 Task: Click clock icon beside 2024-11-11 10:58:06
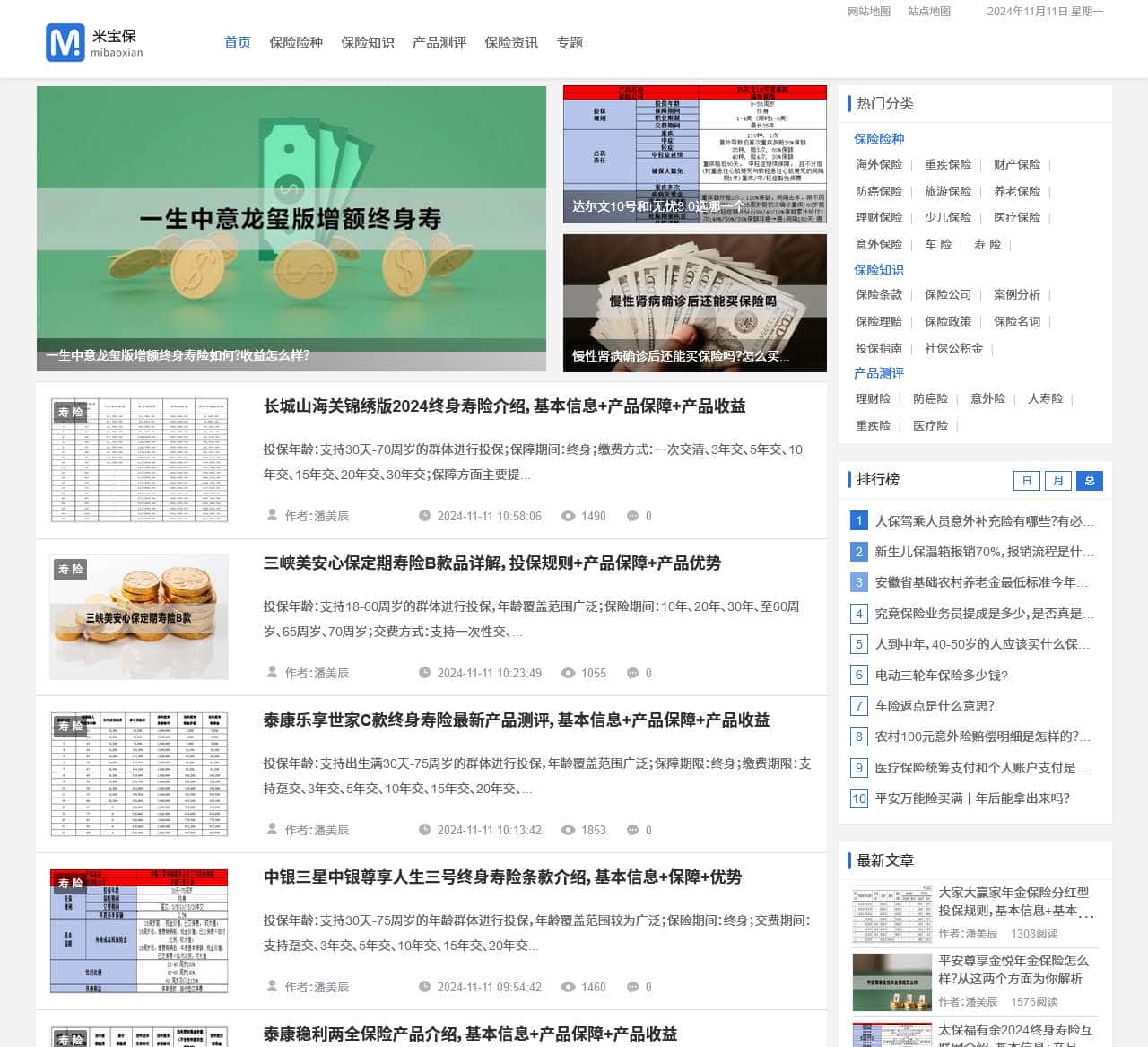(424, 516)
